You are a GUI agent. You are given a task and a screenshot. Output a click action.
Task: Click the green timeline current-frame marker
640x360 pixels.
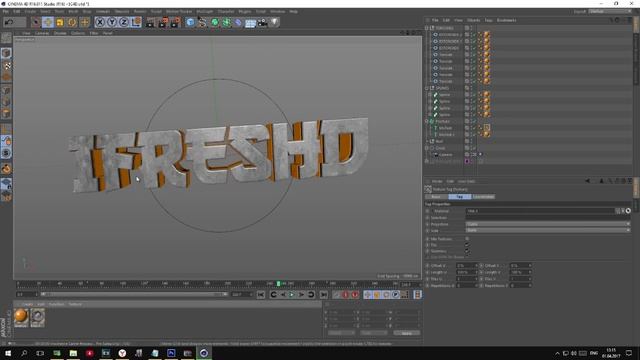point(279,283)
